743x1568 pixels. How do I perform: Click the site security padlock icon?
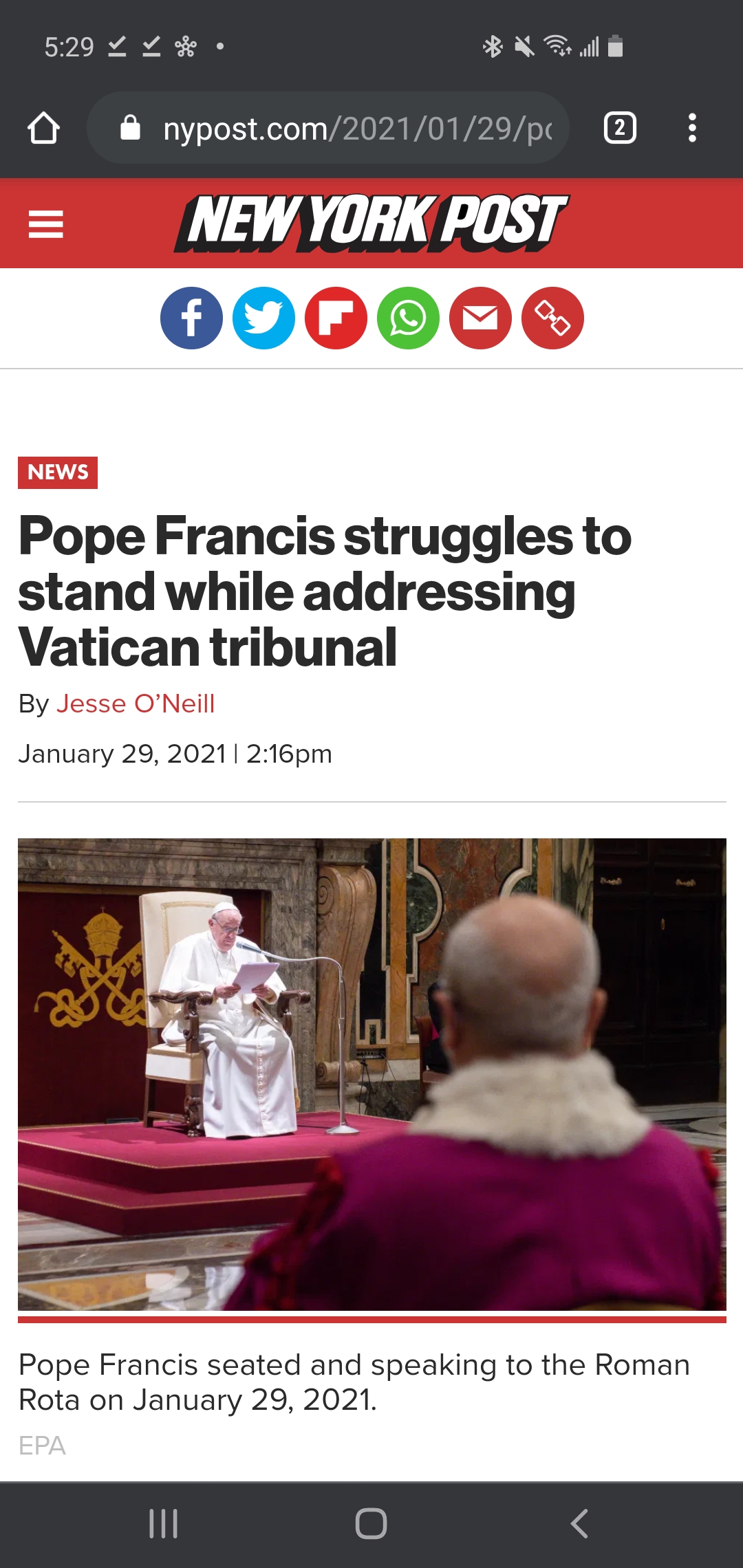pyautogui.click(x=130, y=127)
